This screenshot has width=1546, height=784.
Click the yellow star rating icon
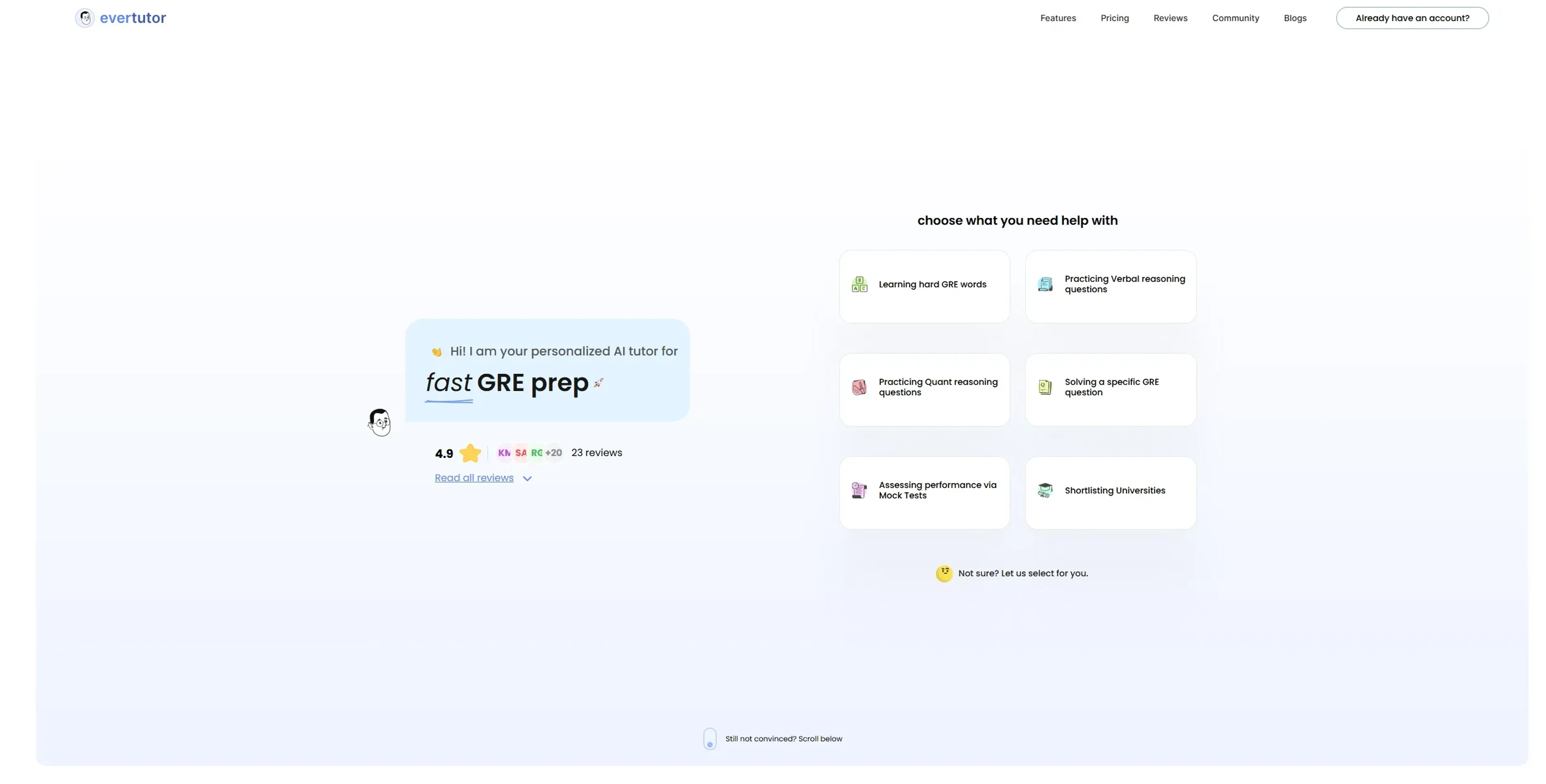tap(470, 453)
